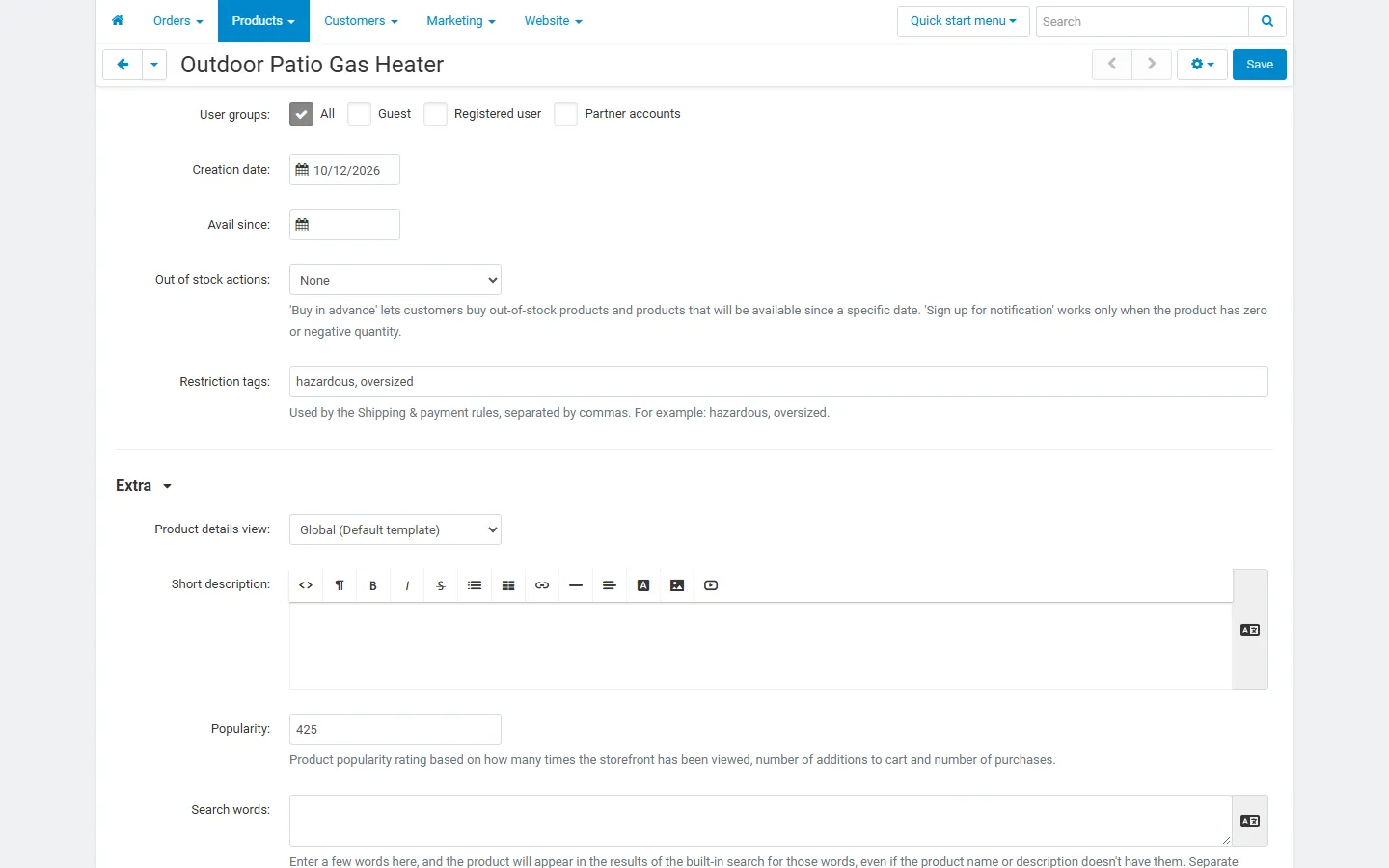Go to the next product arrow
This screenshot has height=868, width=1389.
[x=1152, y=65]
